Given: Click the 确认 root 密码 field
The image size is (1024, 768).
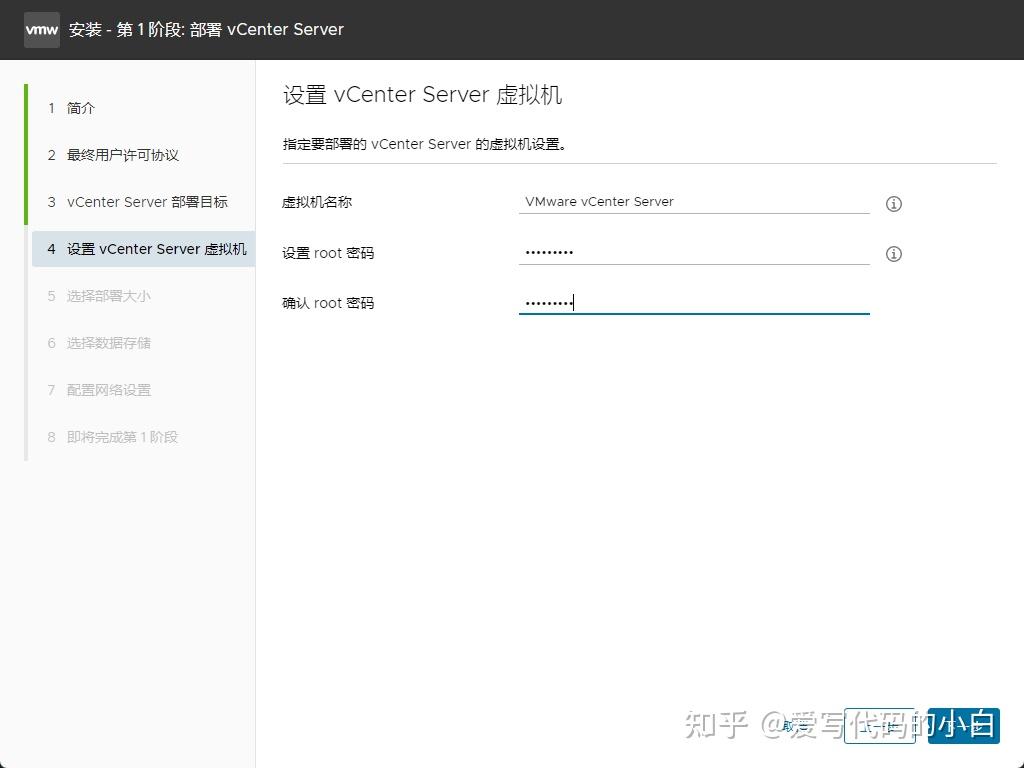Looking at the screenshot, I should [x=694, y=302].
